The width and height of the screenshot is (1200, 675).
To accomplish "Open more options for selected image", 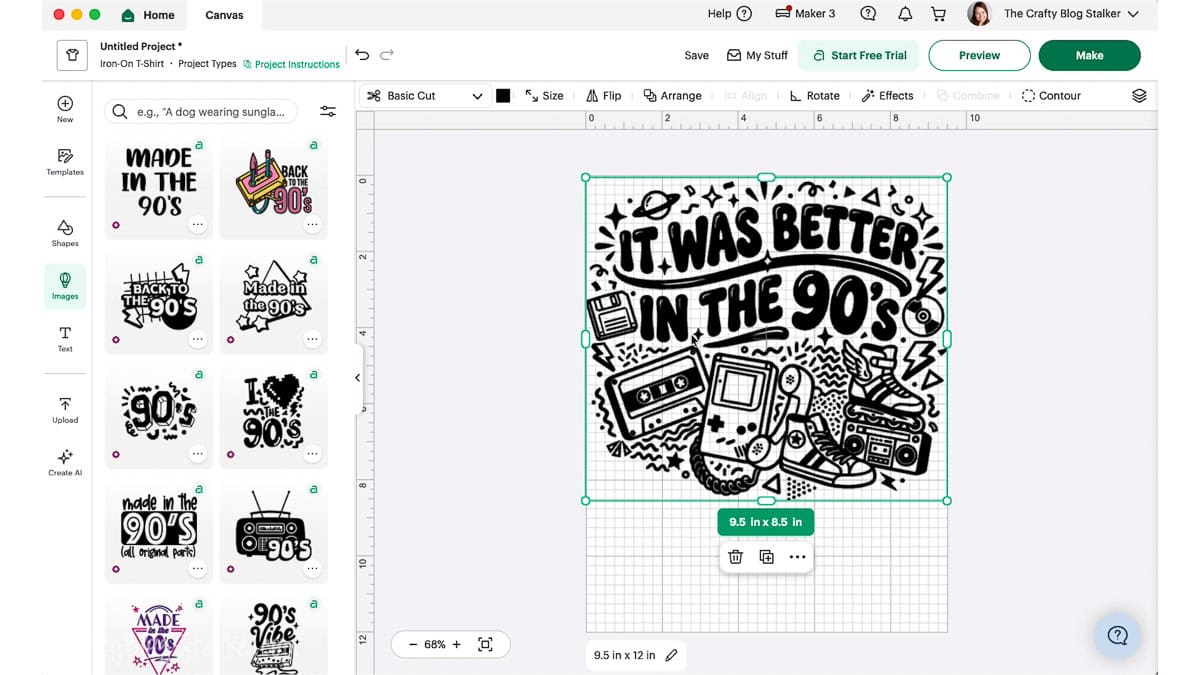I will pos(797,557).
